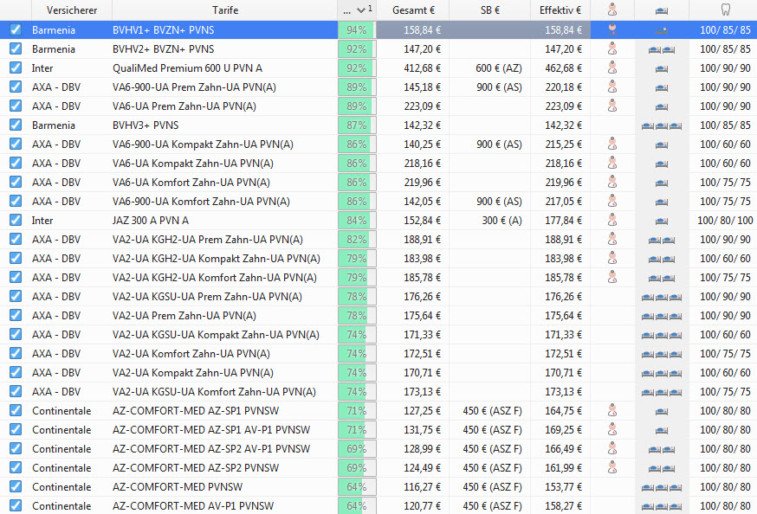Click bed icon in VA6-900-UA Kompakt row
757x514 pixels.
[661, 145]
